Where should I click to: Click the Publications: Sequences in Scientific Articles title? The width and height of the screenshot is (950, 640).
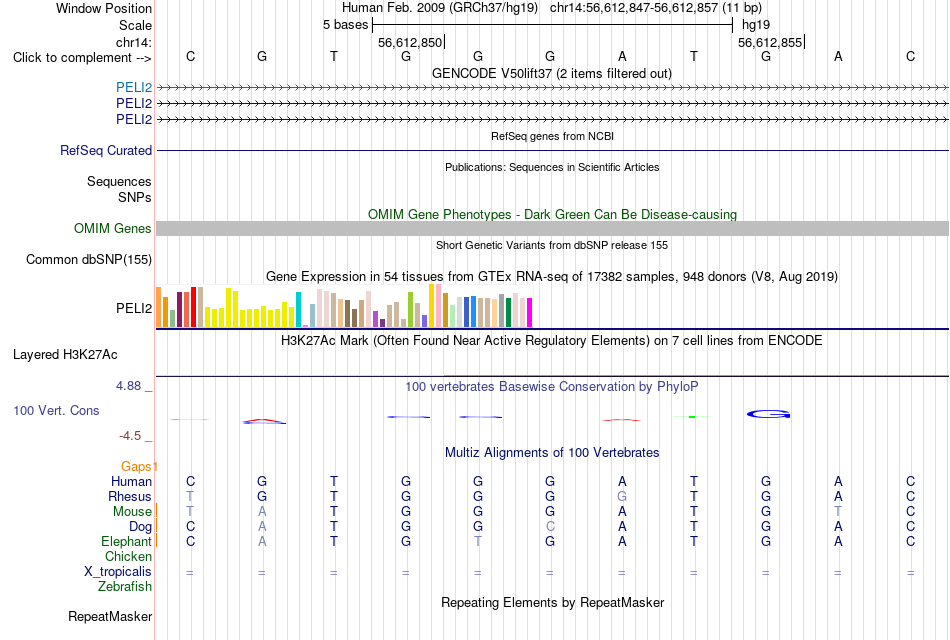(552, 167)
